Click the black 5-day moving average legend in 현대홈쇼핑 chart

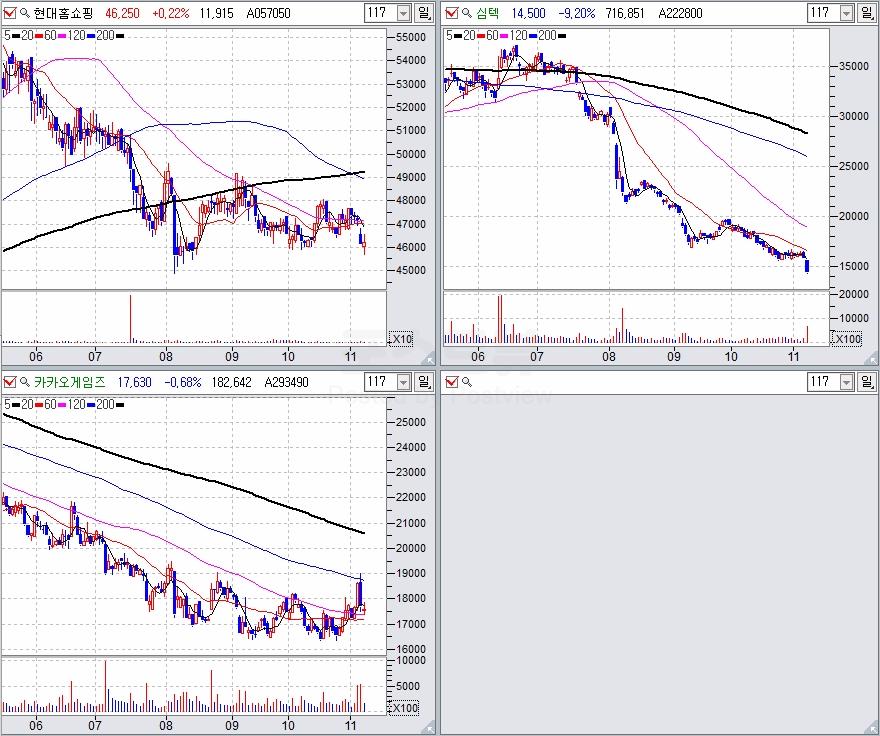pyautogui.click(x=9, y=35)
